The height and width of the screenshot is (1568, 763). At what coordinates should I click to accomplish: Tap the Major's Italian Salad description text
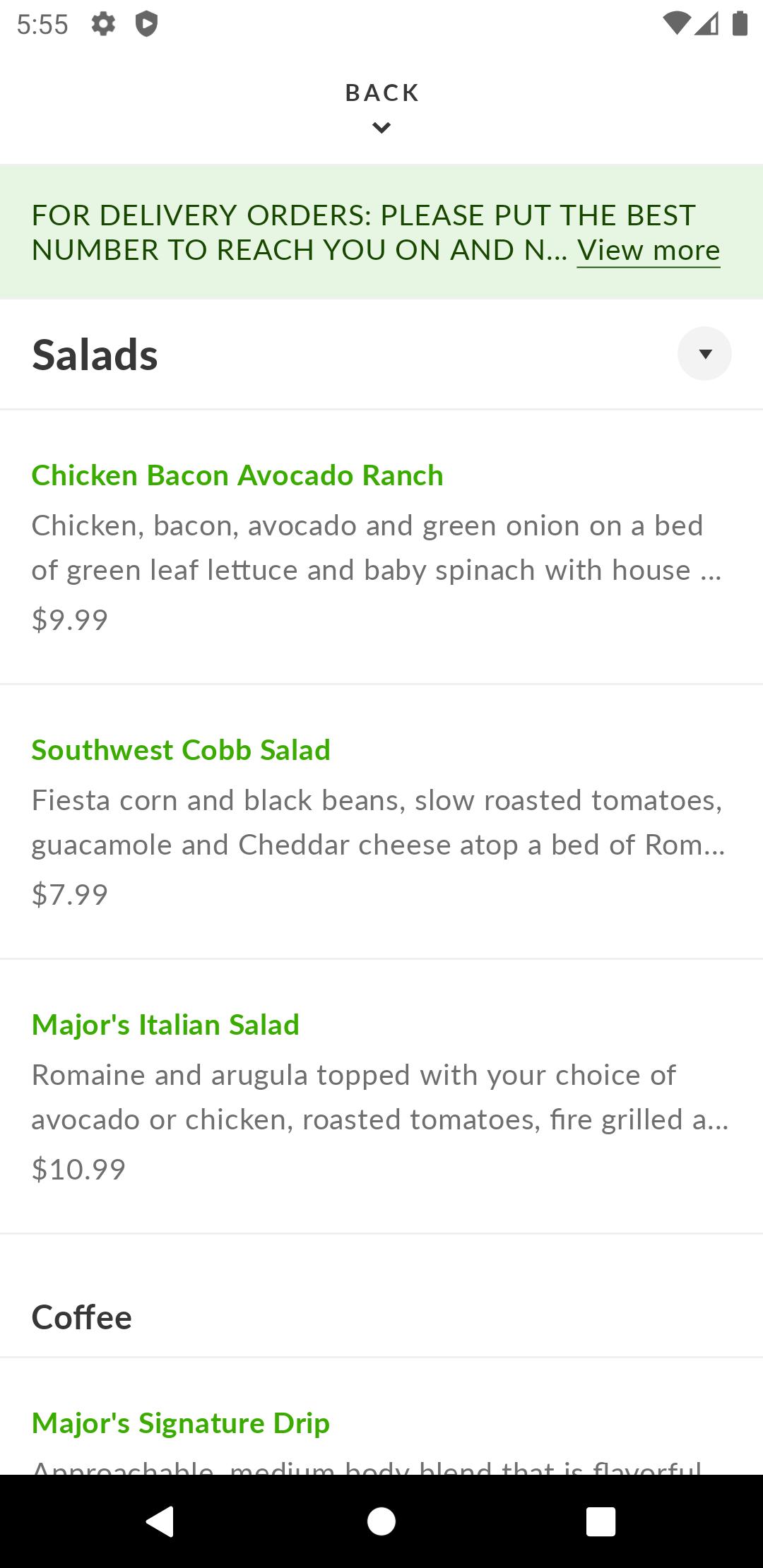pos(379,1098)
